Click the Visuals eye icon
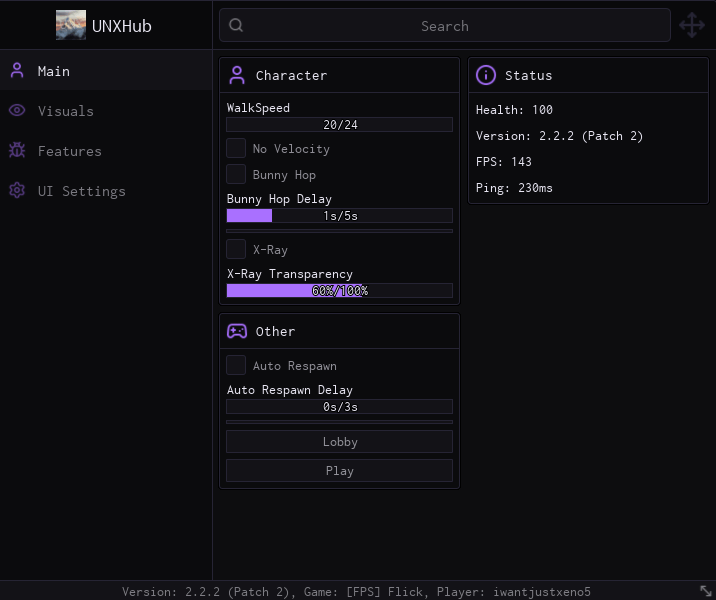This screenshot has width=716, height=600. (17, 111)
